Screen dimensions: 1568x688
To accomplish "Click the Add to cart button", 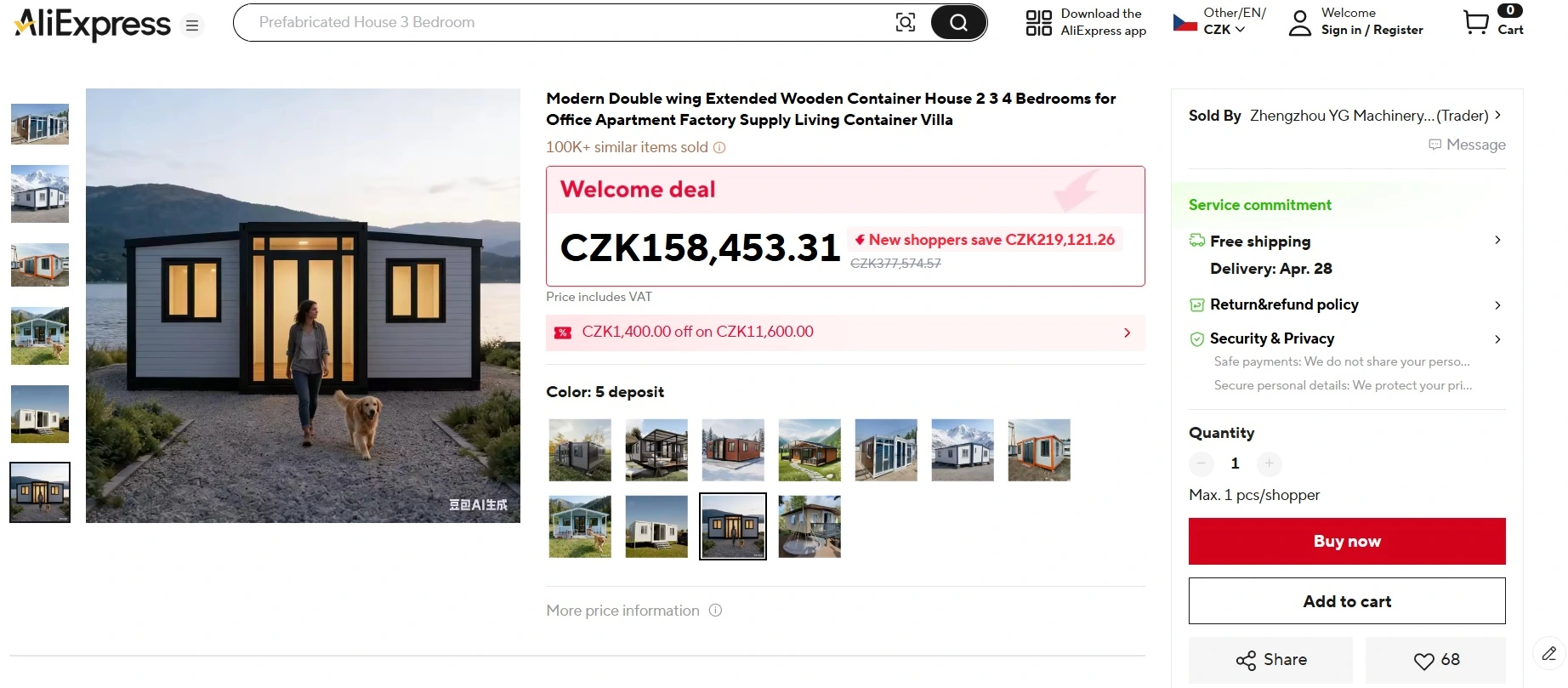I will click(x=1347, y=601).
